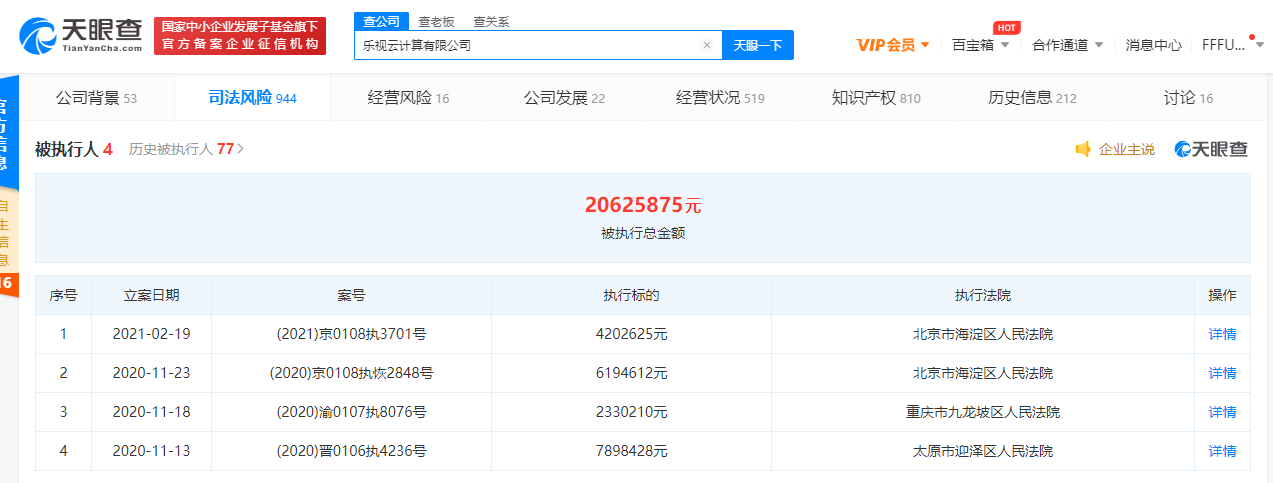The height and width of the screenshot is (483, 1273).
Task: Click case number (2021)京0108执3701号
Action: coord(351,334)
